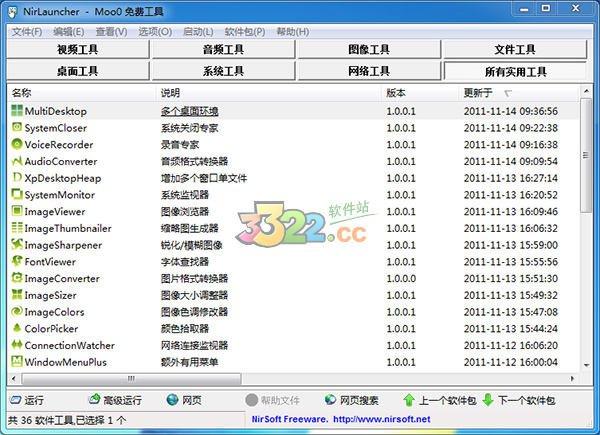The width and height of the screenshot is (600, 435).
Task: Open the 查看(V) menu
Action: coord(111,32)
